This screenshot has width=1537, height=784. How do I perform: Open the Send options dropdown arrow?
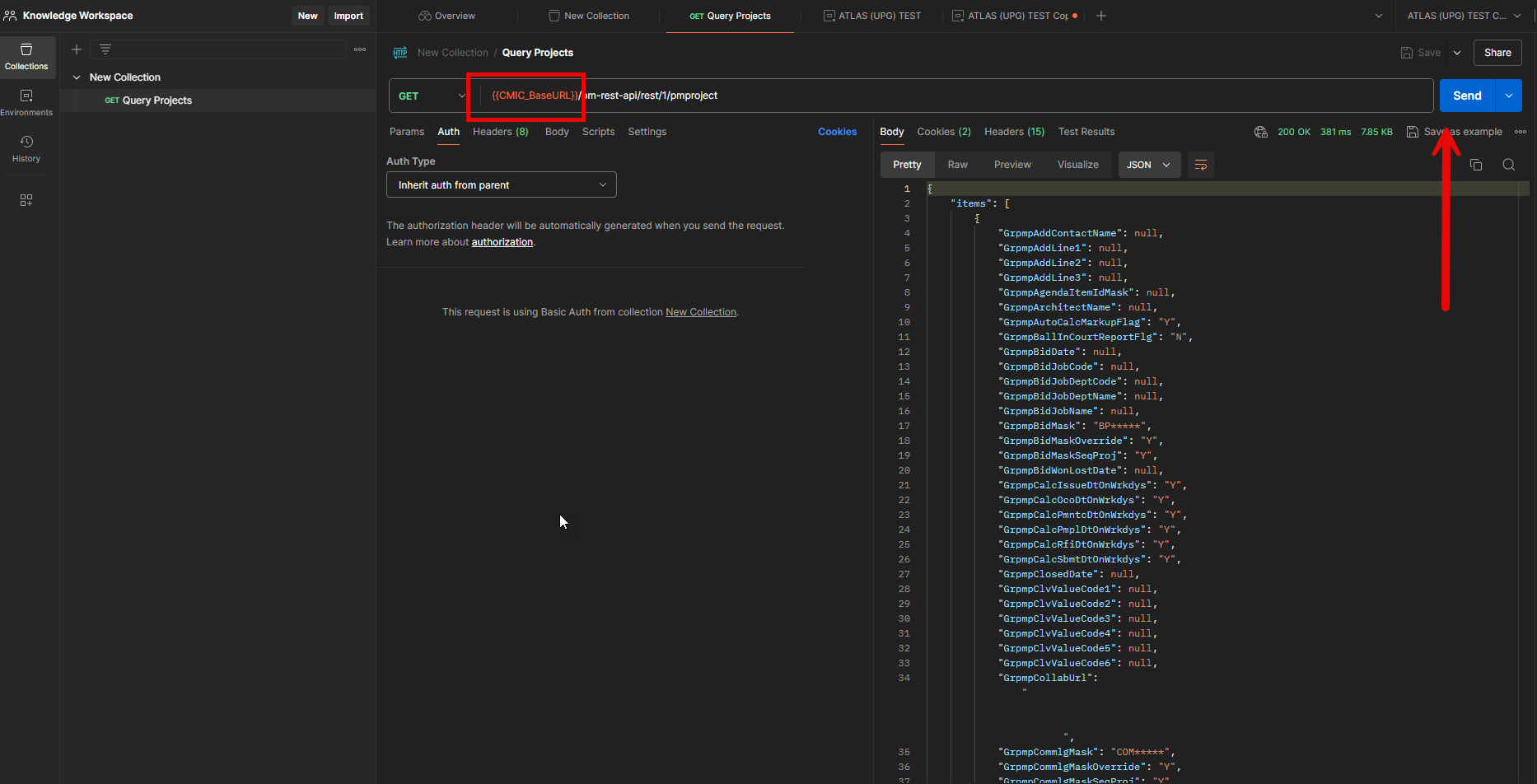pyautogui.click(x=1509, y=96)
